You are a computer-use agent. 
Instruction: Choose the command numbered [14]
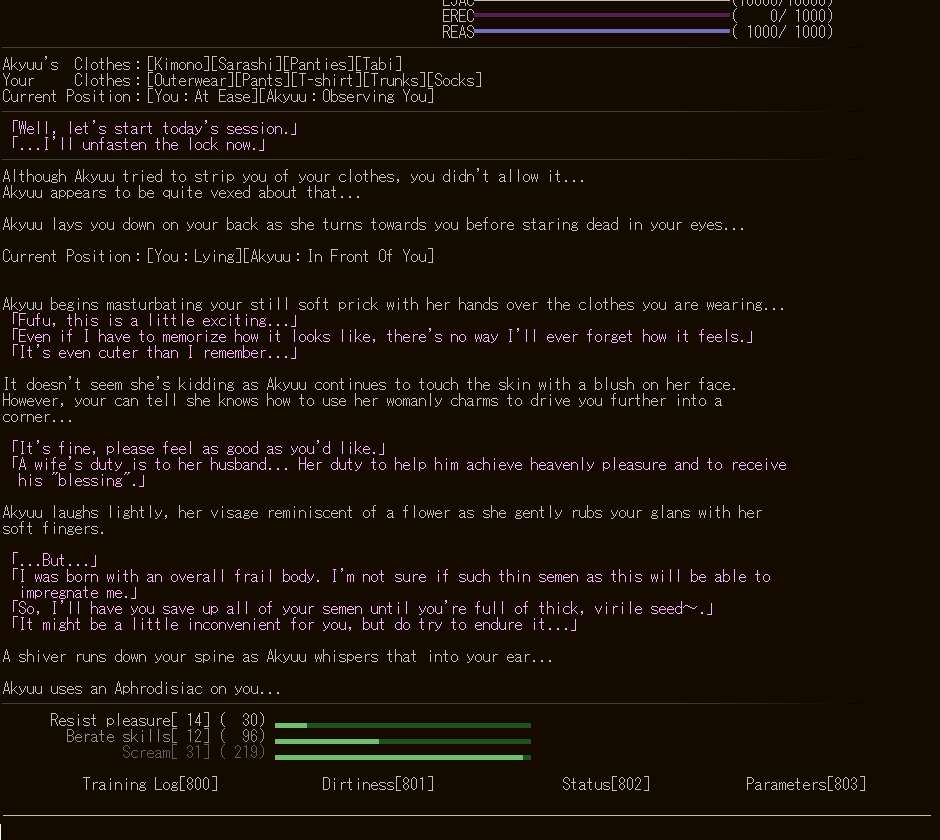pyautogui.click(x=130, y=720)
